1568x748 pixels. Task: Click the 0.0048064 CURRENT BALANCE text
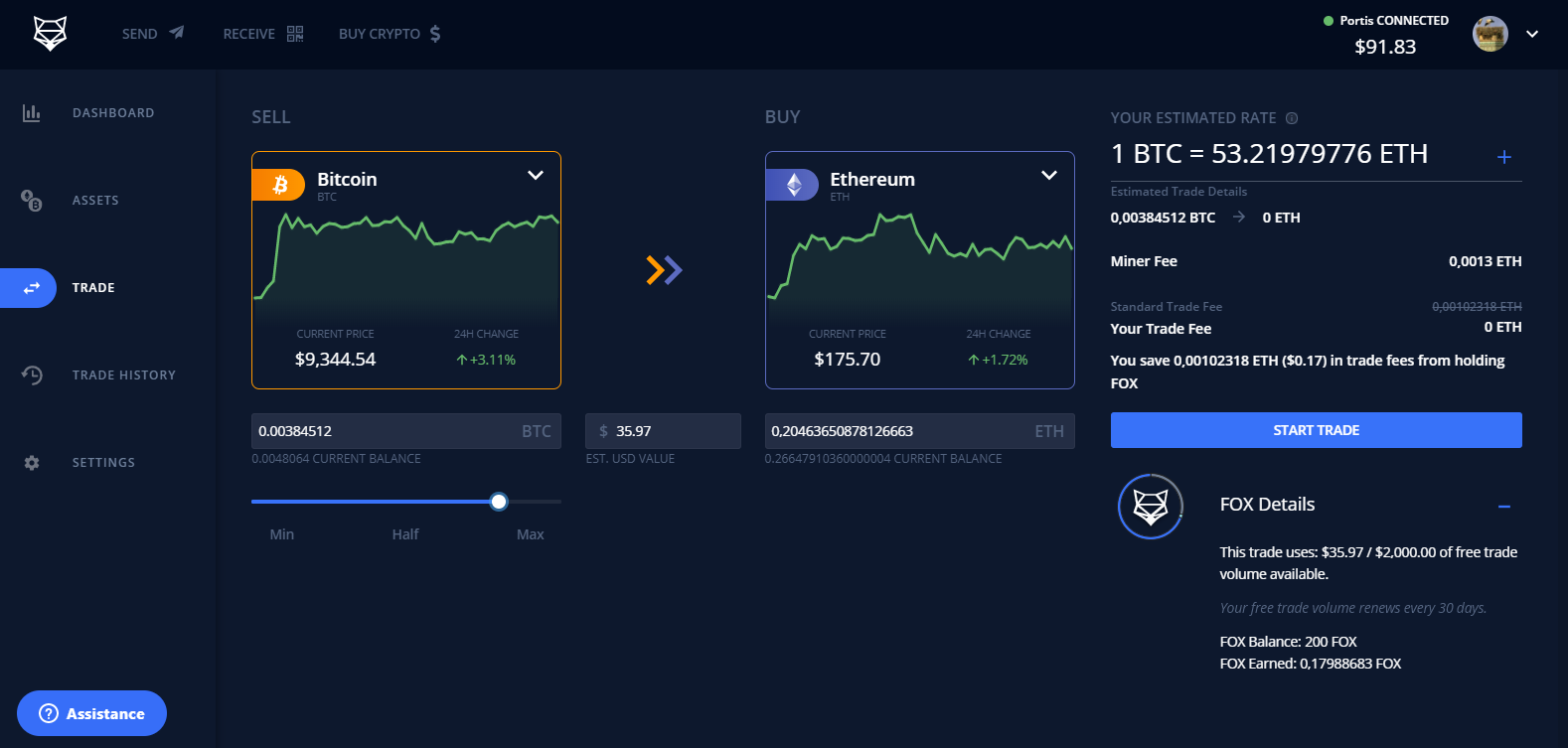[336, 459]
